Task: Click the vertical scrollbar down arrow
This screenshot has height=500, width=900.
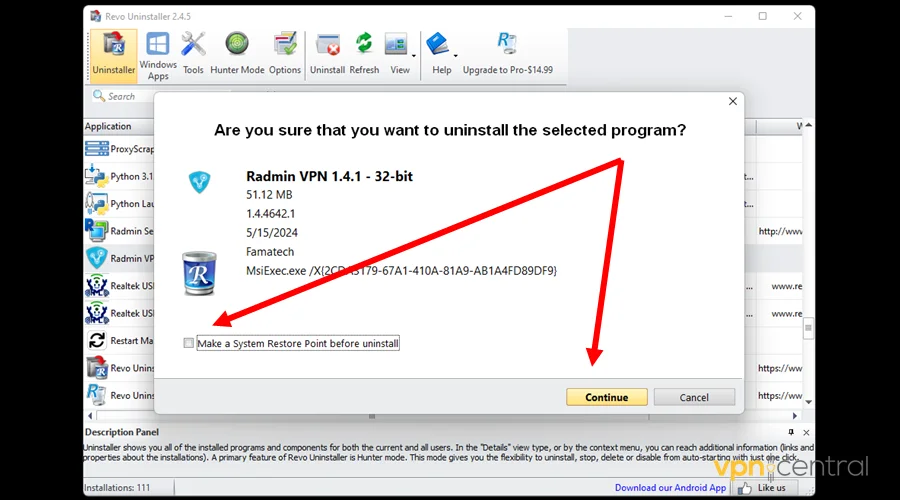Action: (808, 402)
